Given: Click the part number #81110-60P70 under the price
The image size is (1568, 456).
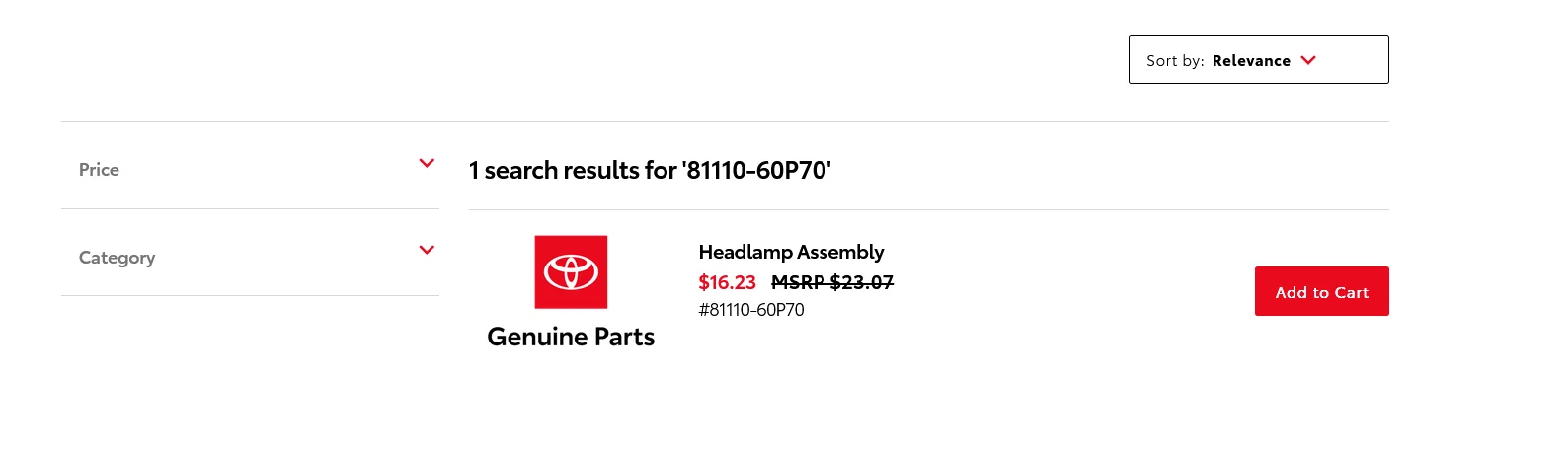Looking at the screenshot, I should [x=751, y=310].
